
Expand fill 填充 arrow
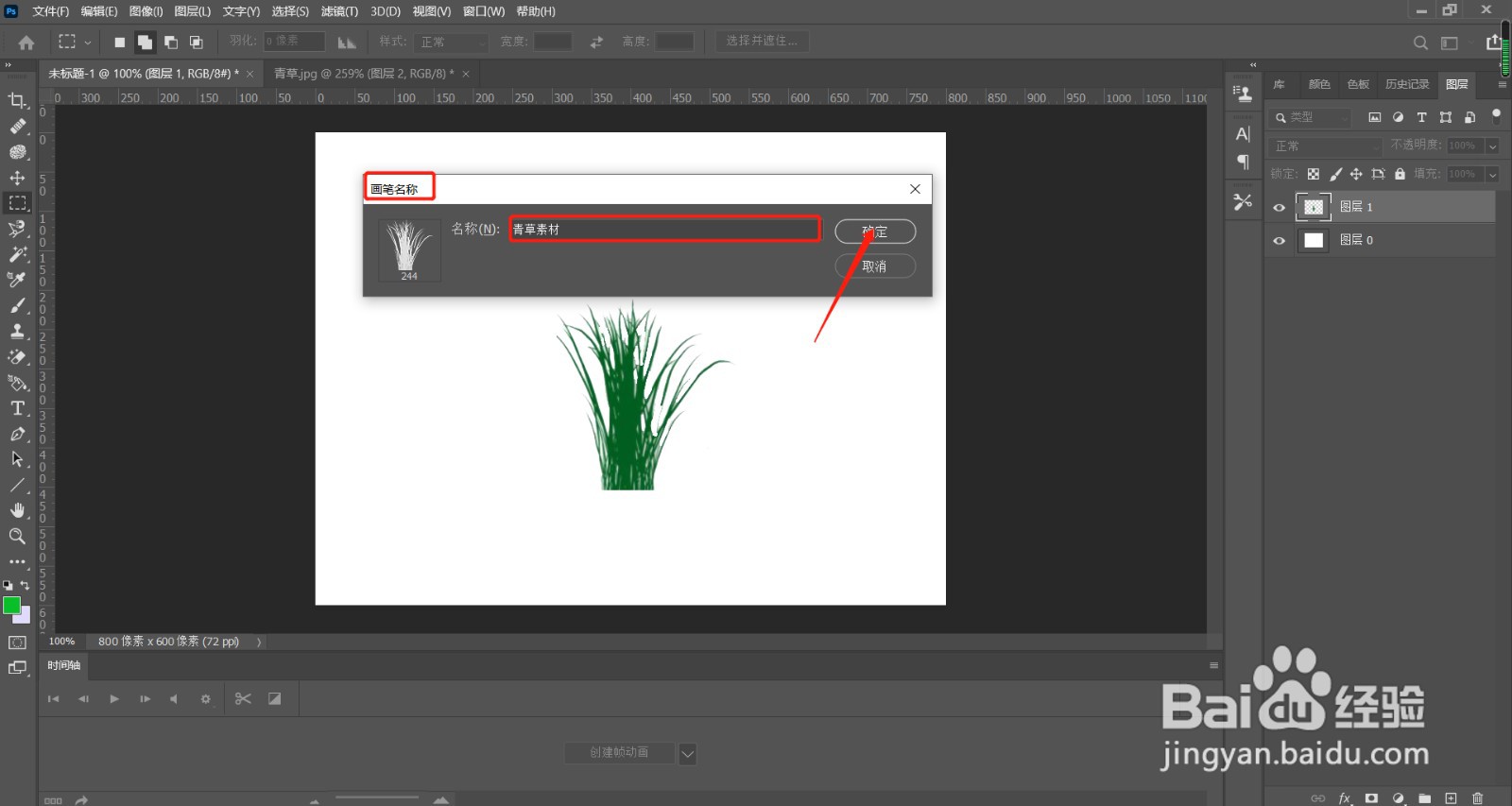click(1492, 175)
